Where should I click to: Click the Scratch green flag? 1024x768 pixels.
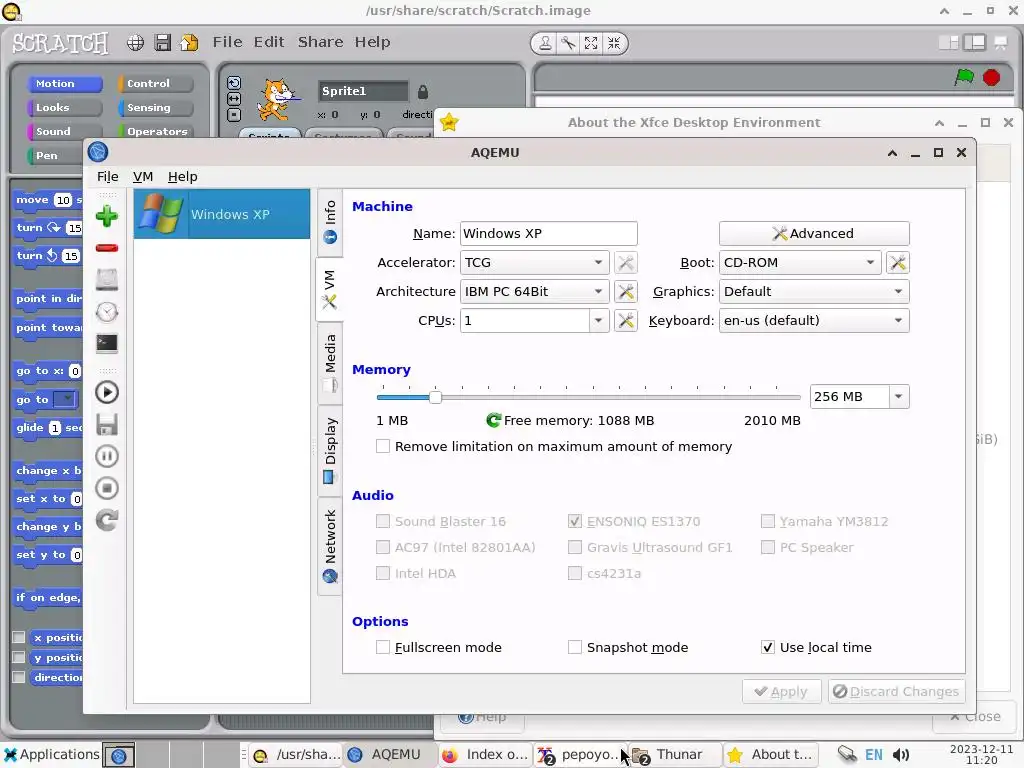coord(964,77)
